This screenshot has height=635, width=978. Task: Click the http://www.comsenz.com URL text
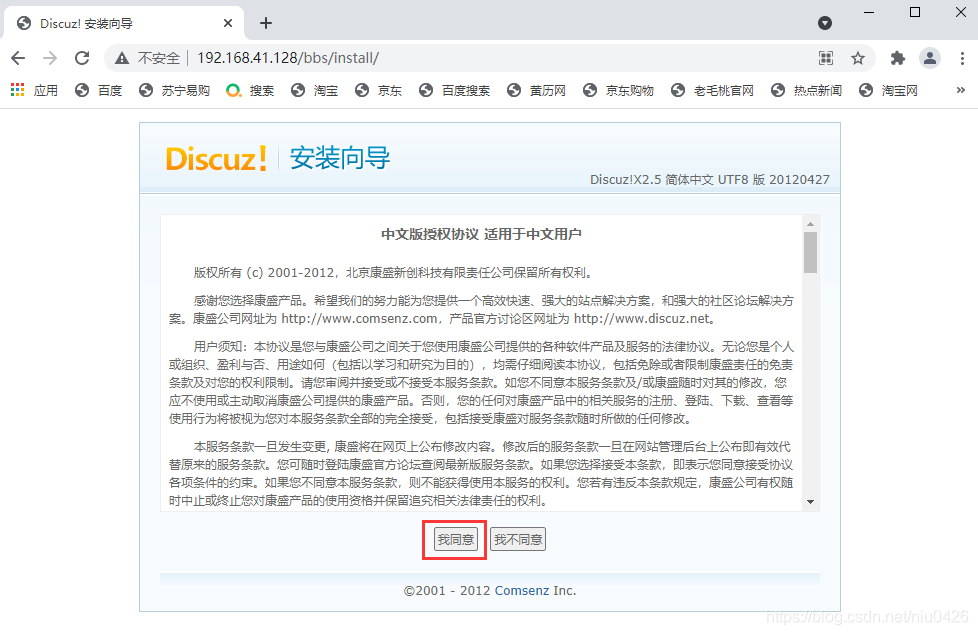click(x=359, y=319)
